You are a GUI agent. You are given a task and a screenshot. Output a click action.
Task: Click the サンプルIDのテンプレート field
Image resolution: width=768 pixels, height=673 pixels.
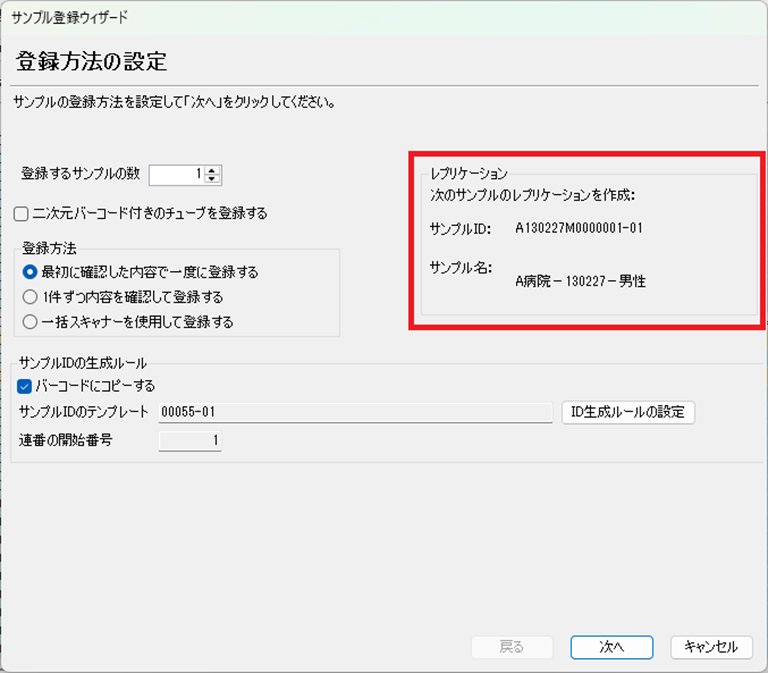[355, 412]
